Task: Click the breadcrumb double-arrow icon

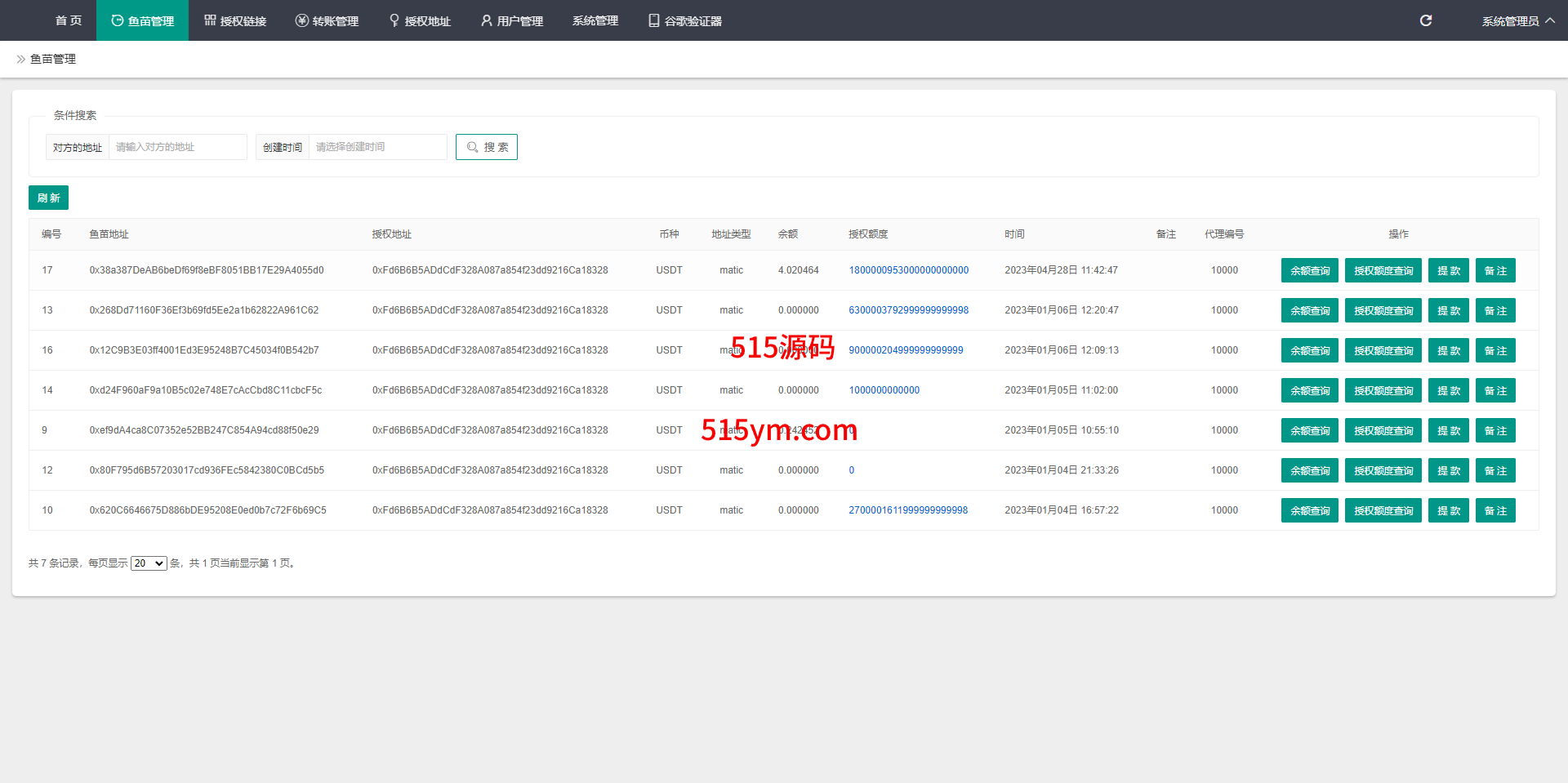Action: pyautogui.click(x=20, y=59)
